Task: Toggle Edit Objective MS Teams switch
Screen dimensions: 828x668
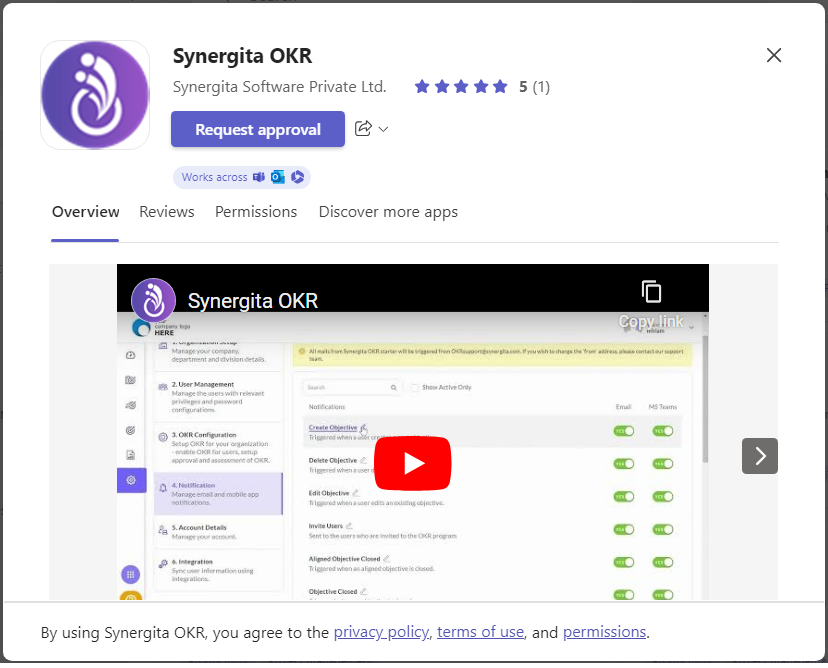Action: pyautogui.click(x=663, y=496)
